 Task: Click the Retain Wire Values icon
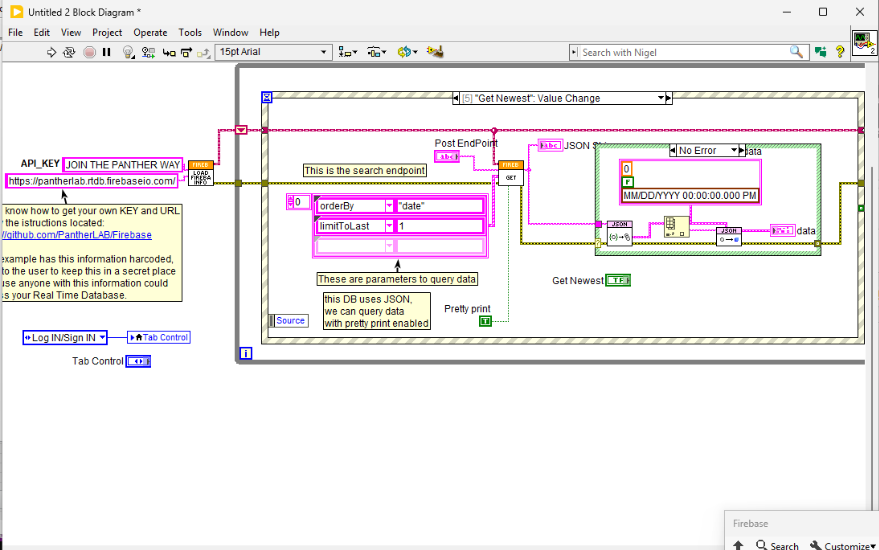(x=147, y=52)
